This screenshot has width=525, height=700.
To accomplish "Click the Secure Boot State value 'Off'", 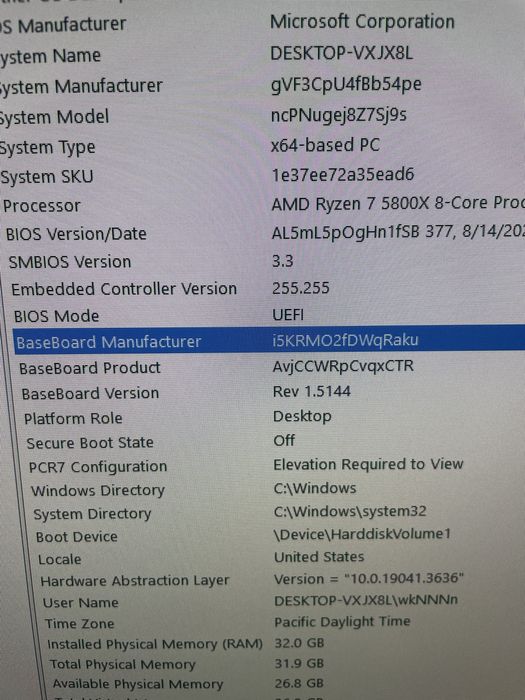I will coord(284,441).
